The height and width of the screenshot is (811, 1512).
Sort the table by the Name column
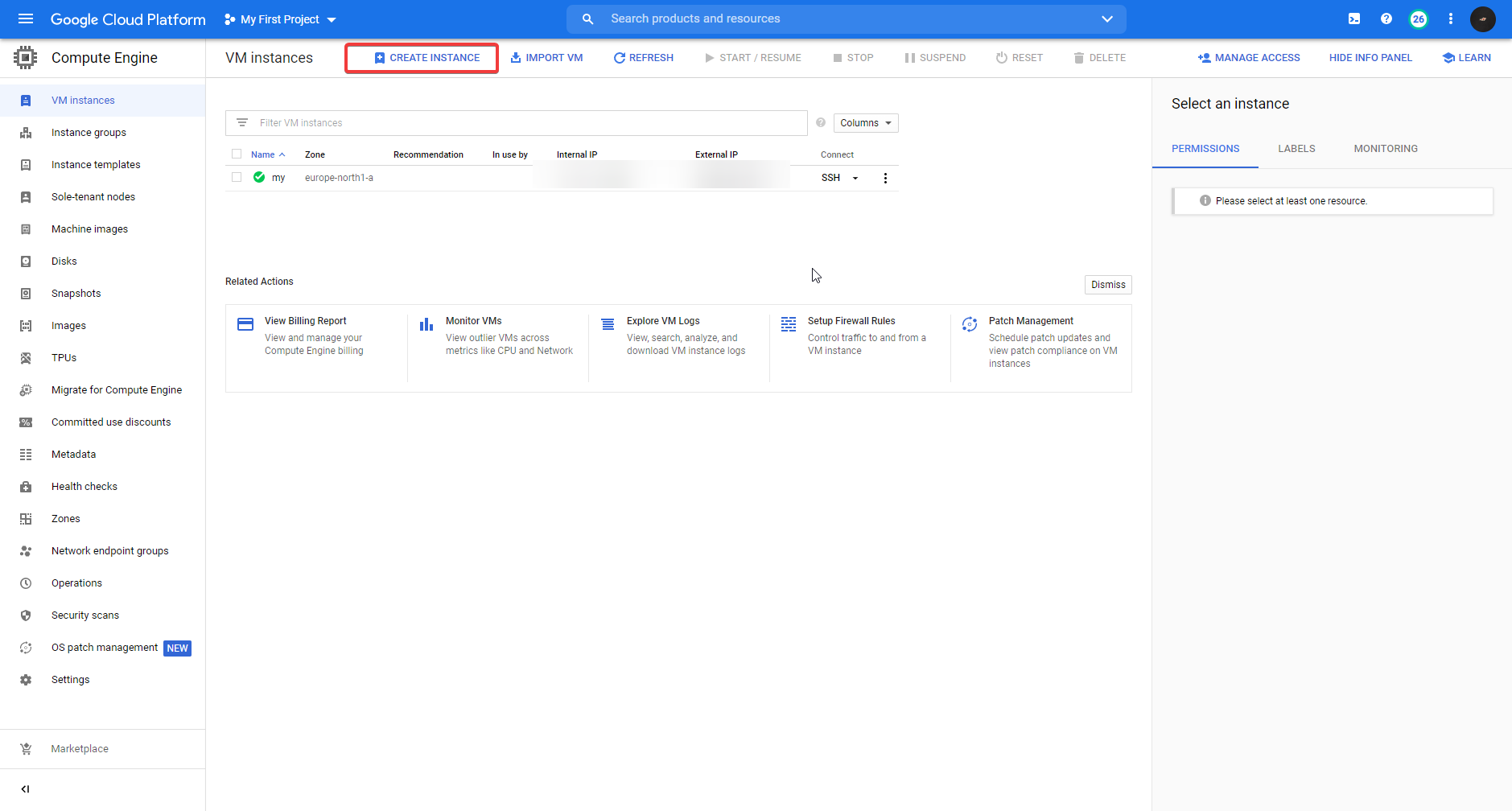268,154
